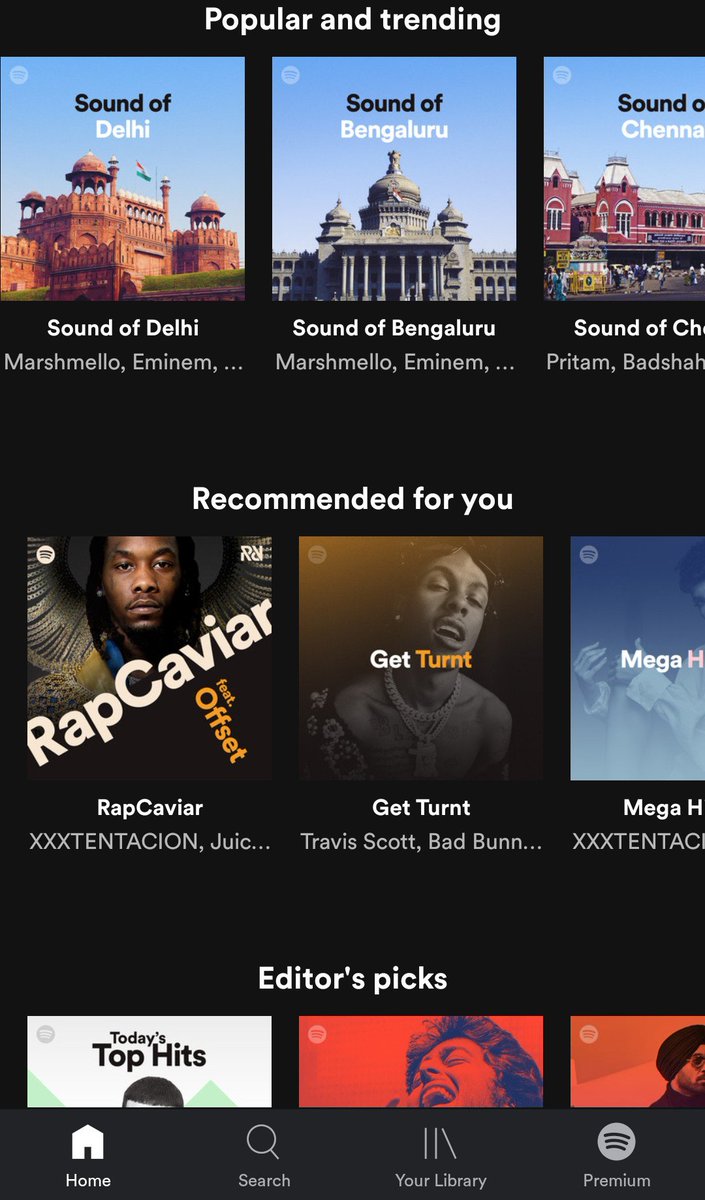Tap the Get Turnt title text
Viewport: 705px width, 1200px height.
click(x=421, y=807)
